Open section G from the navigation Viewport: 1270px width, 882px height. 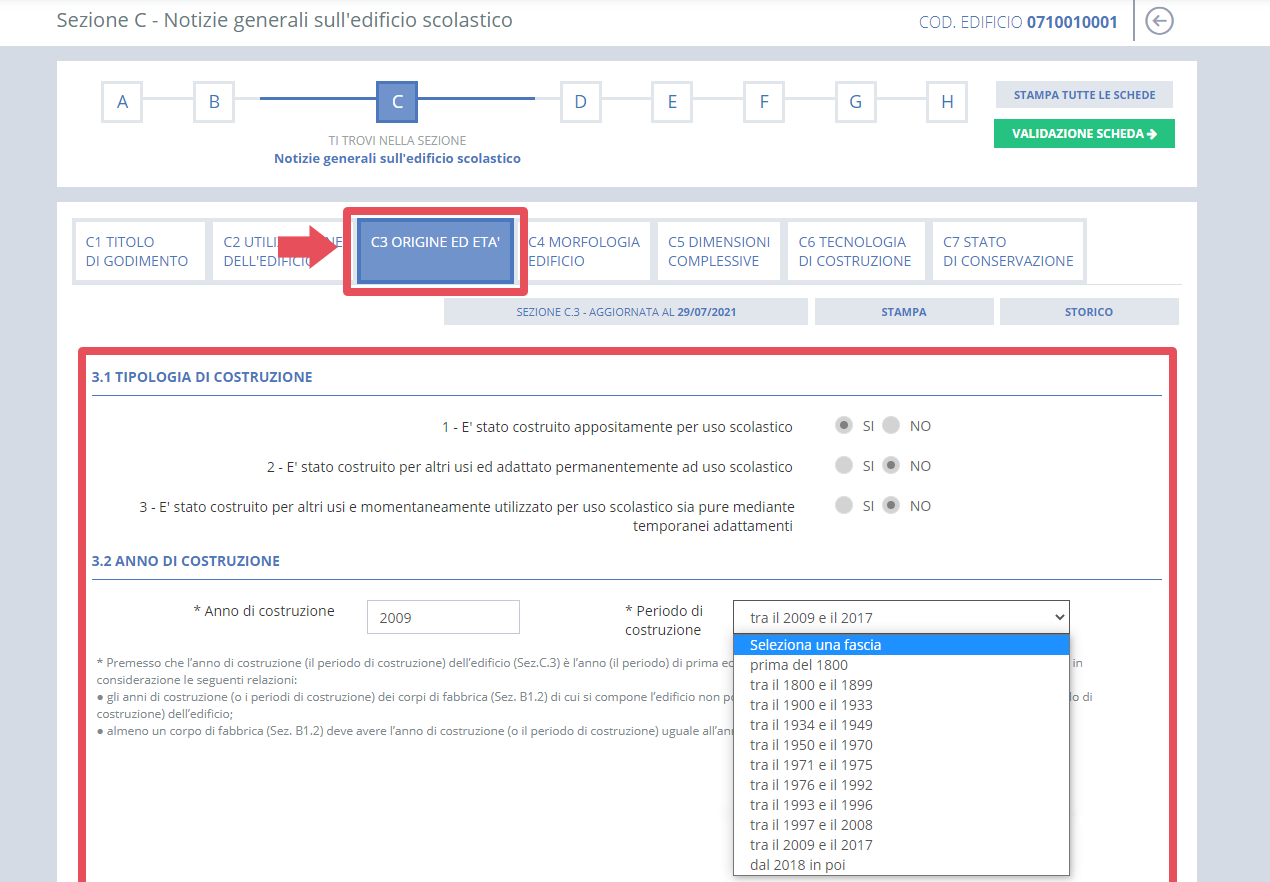(855, 101)
